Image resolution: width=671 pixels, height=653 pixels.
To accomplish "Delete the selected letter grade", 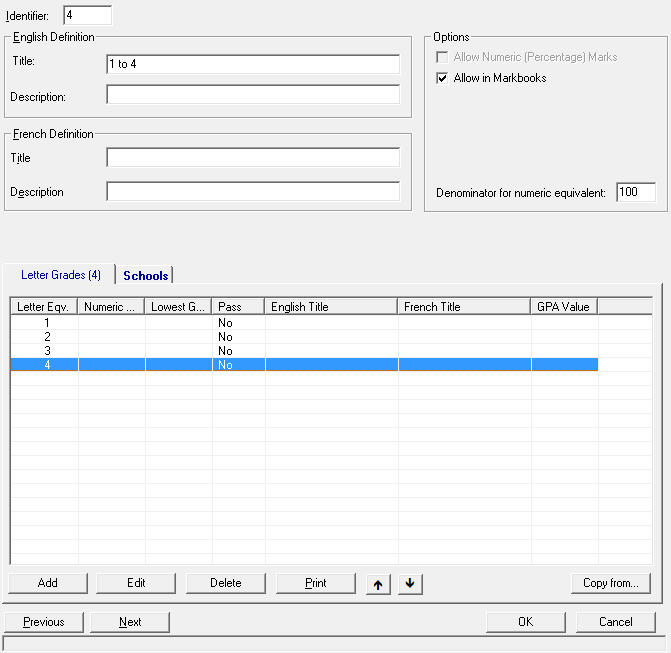I will tap(225, 583).
